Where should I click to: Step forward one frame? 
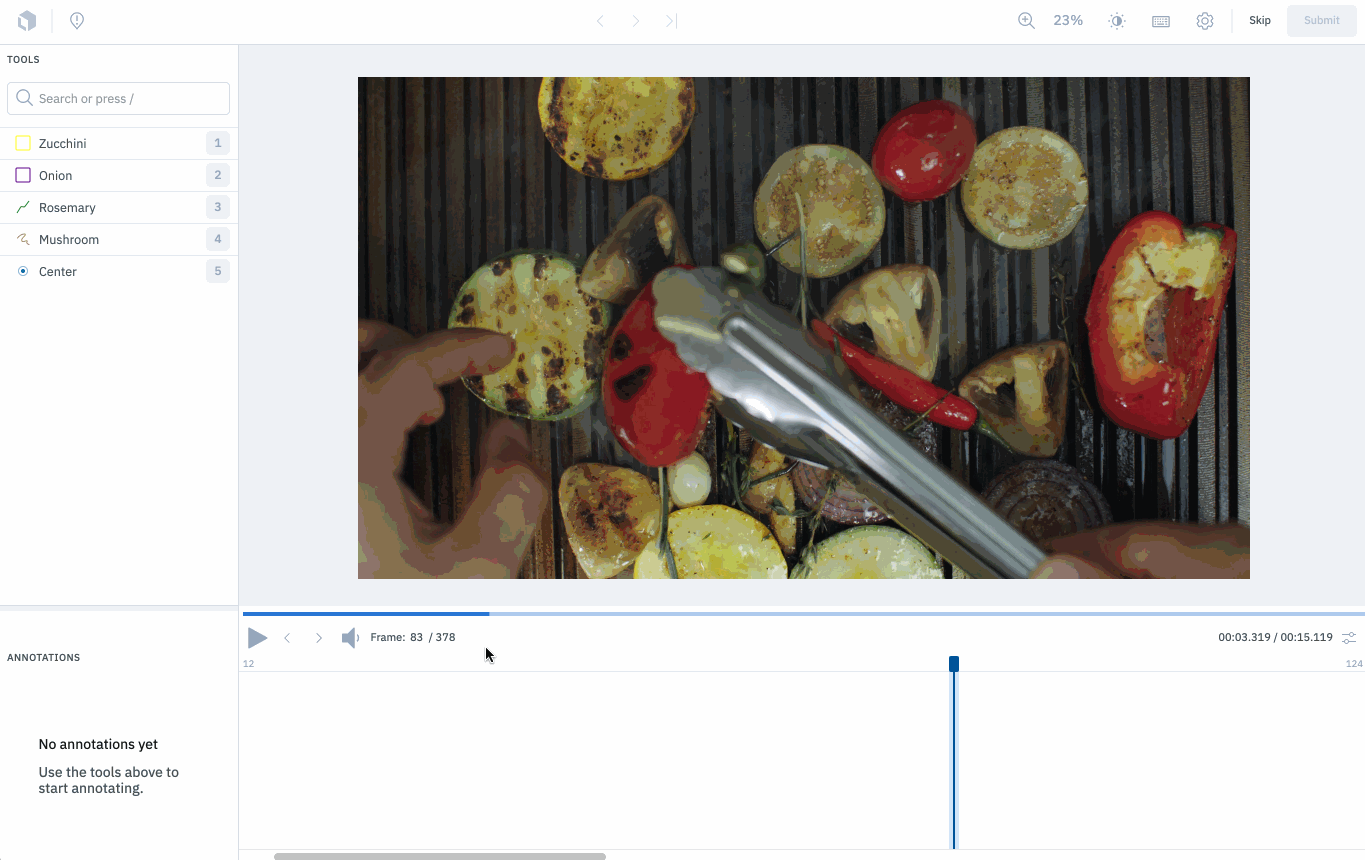click(x=319, y=637)
